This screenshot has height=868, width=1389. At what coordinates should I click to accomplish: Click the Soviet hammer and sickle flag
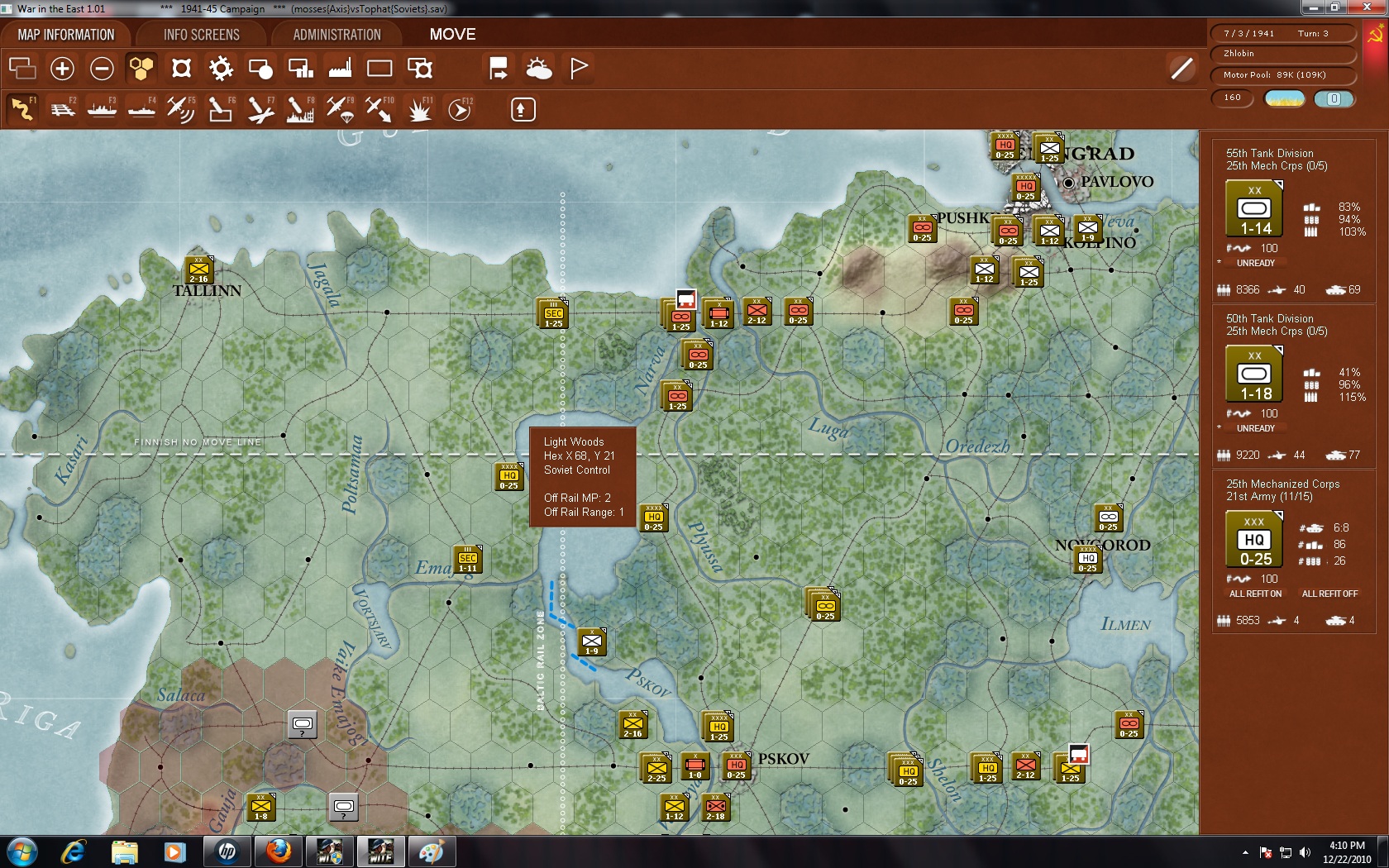coord(1376,35)
